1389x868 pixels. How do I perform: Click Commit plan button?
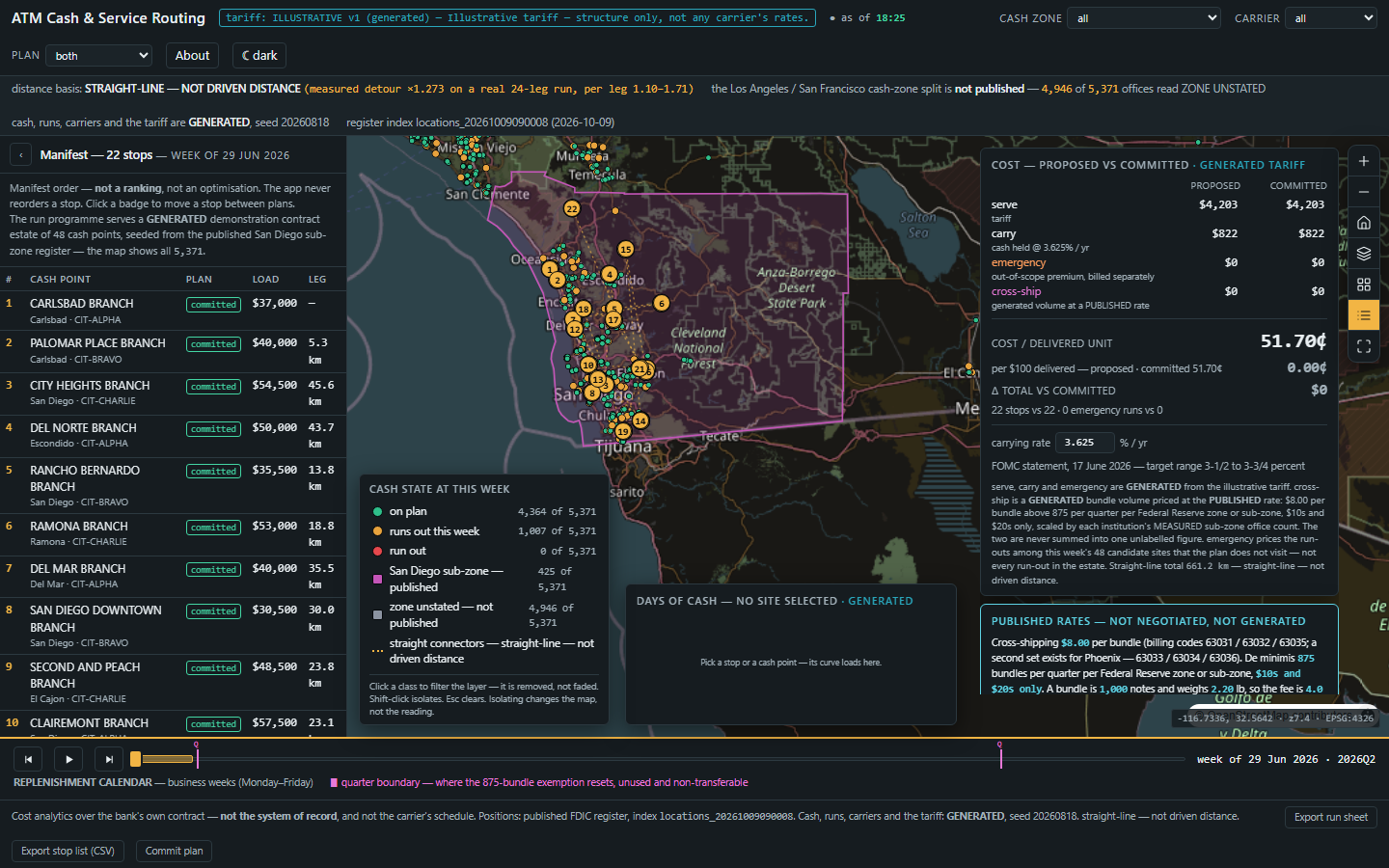(x=174, y=851)
